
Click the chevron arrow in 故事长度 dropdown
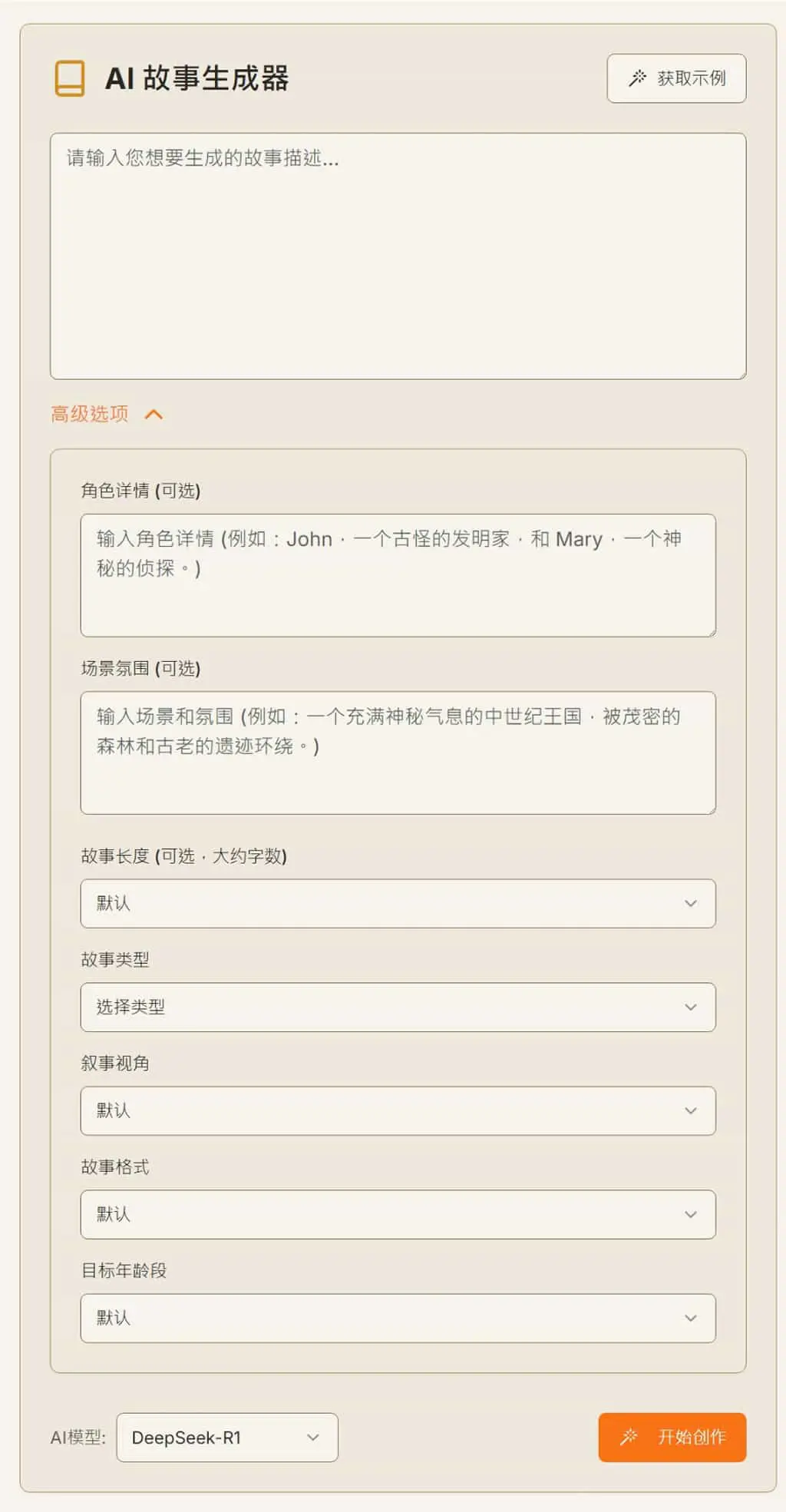[691, 904]
